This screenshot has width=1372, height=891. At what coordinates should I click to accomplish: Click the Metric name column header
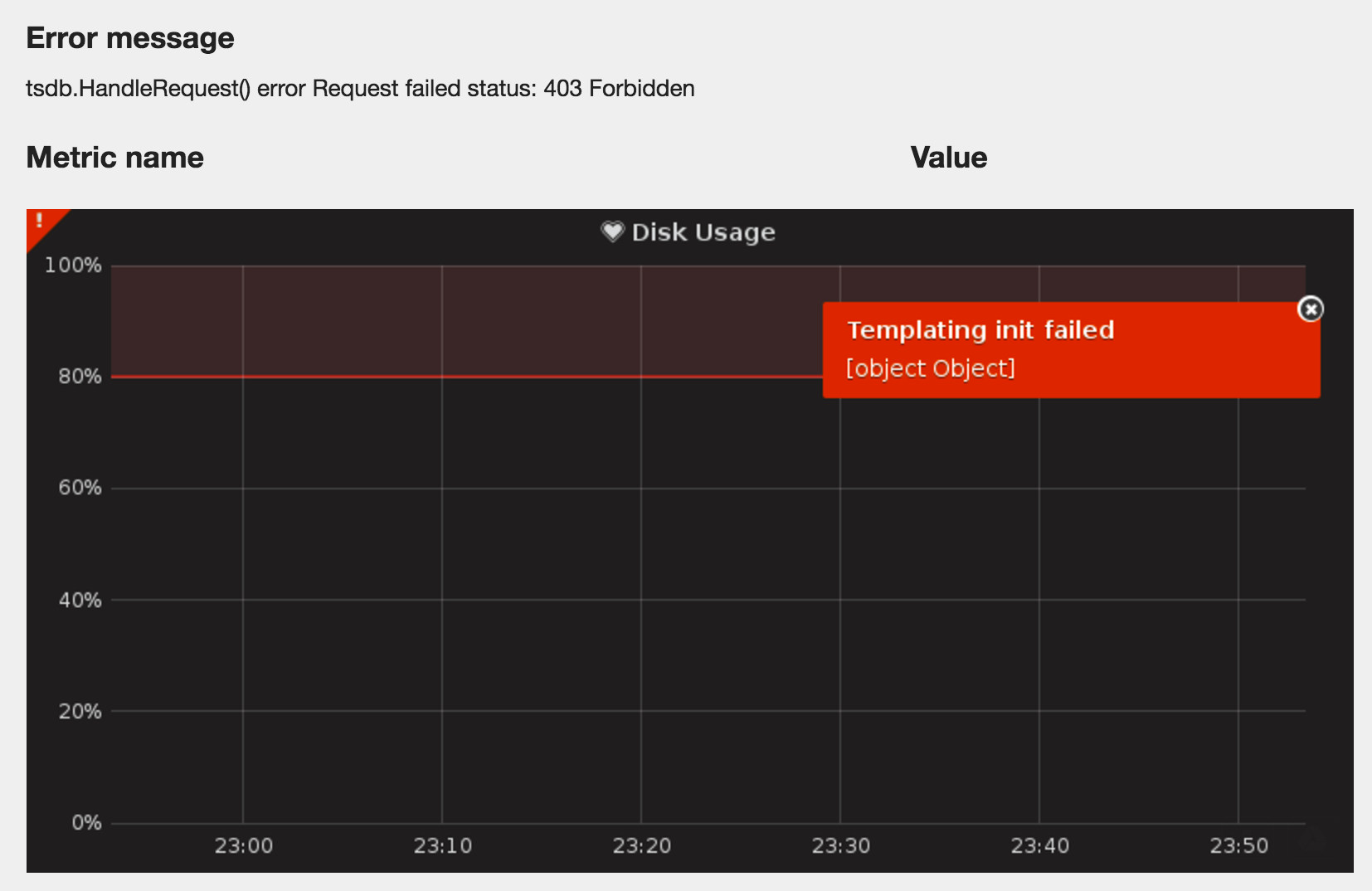(x=114, y=158)
